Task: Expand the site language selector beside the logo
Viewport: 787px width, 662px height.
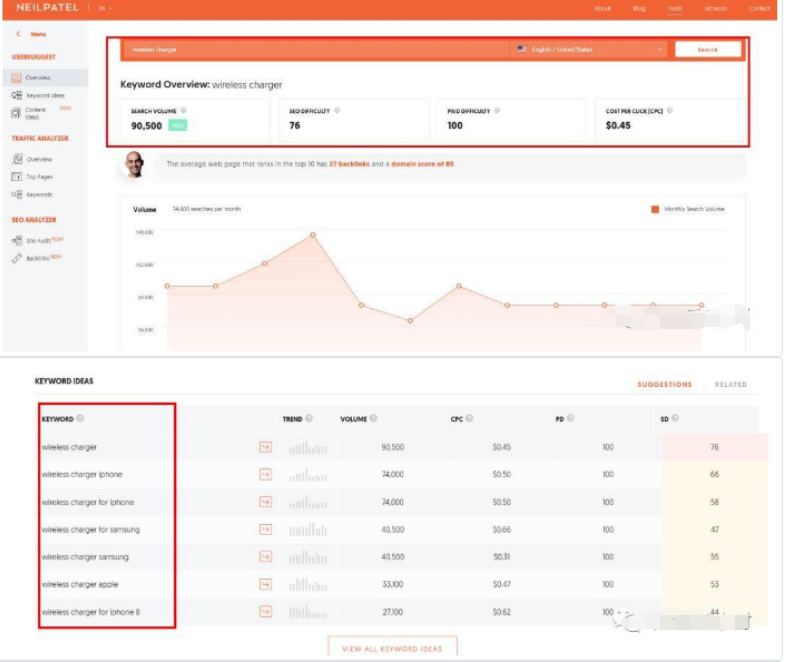Action: [105, 8]
